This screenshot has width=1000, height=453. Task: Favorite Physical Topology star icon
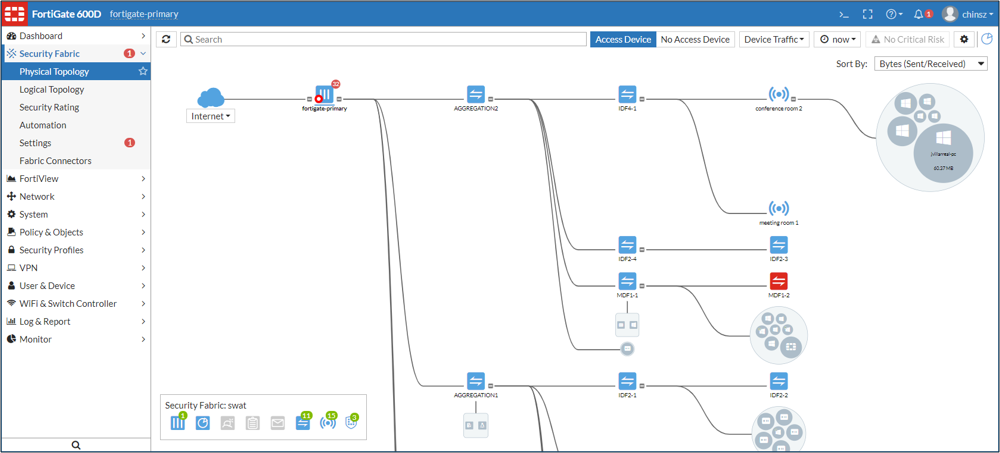143,71
